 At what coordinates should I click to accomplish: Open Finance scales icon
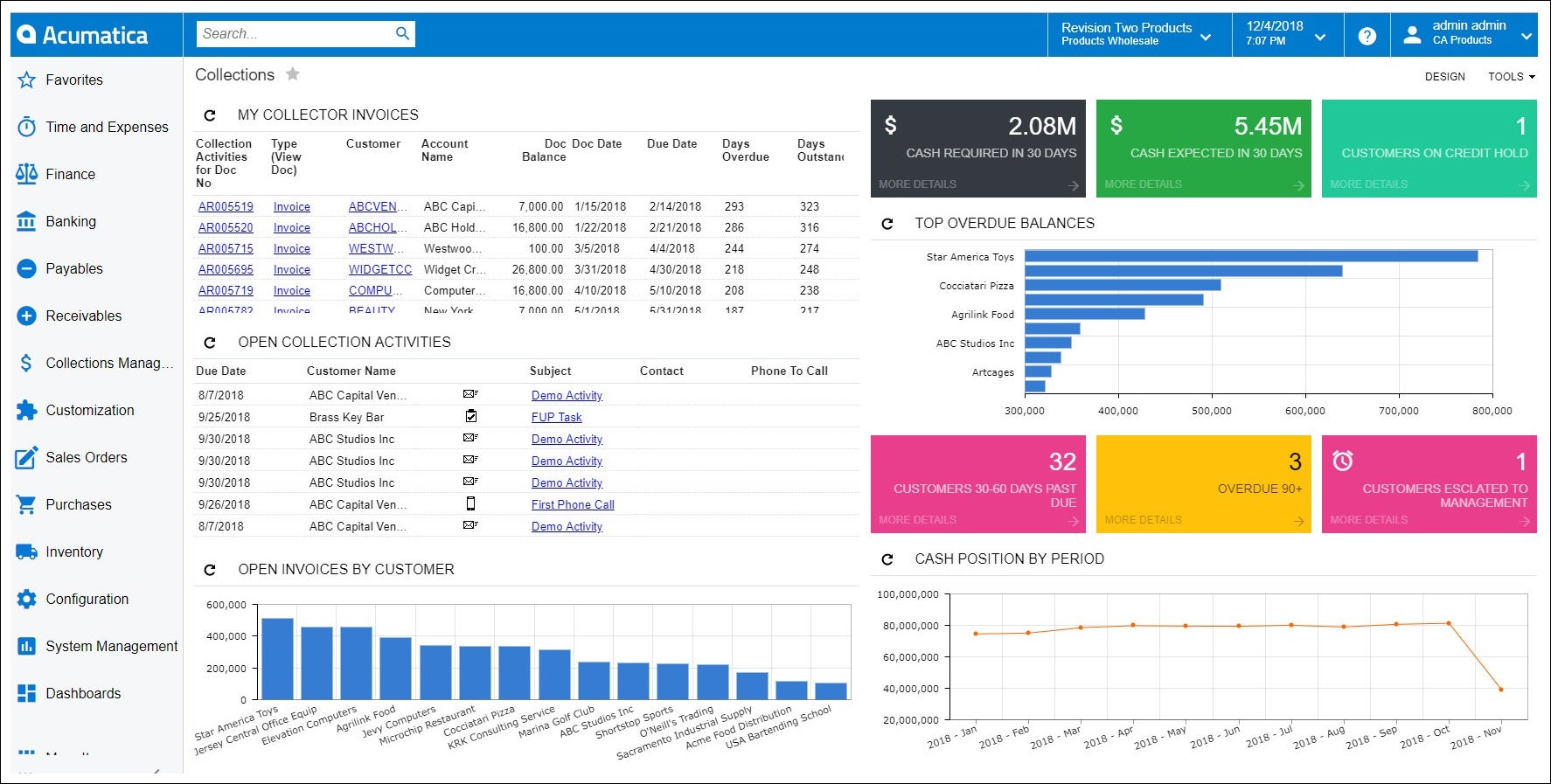(27, 174)
